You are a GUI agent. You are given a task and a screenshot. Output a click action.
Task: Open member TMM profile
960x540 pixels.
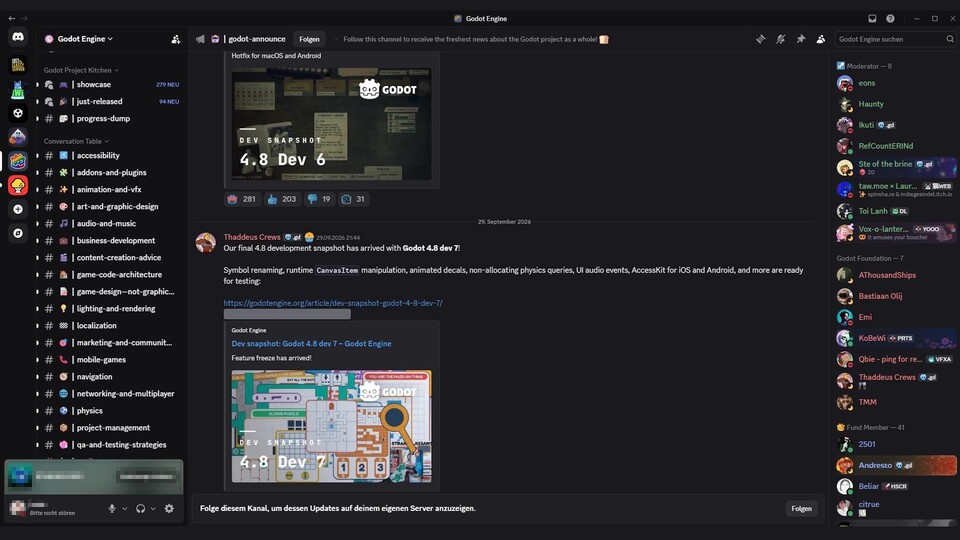point(895,402)
